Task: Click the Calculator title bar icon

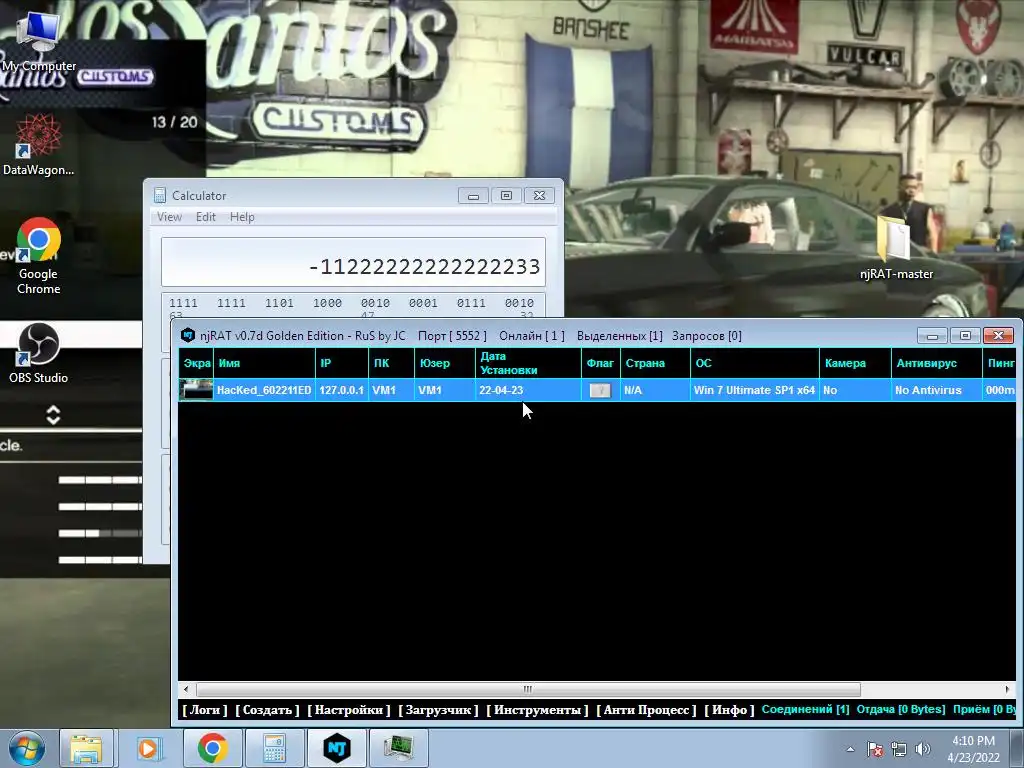Action: coord(159,195)
